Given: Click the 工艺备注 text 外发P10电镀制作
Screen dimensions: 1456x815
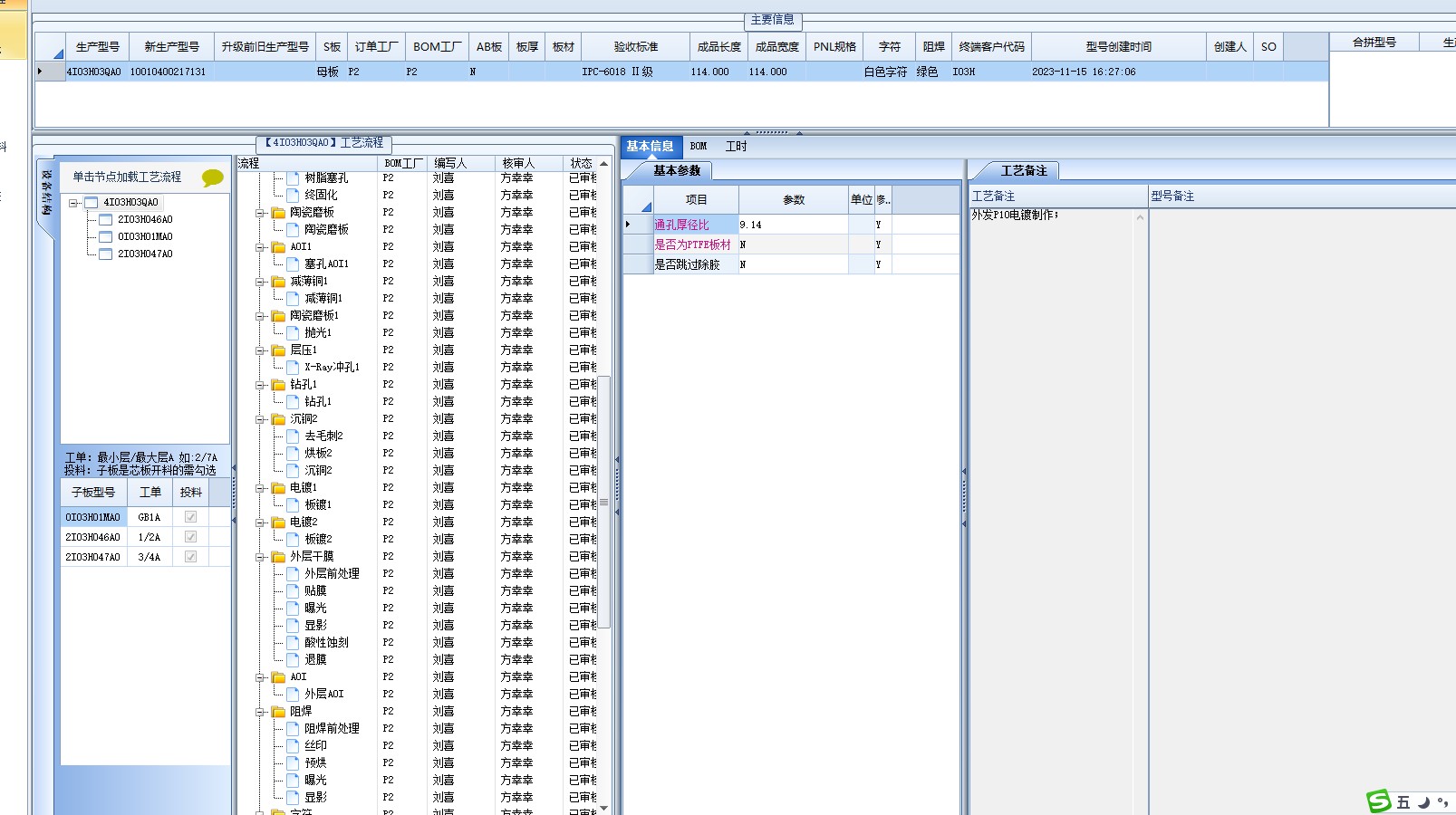Looking at the screenshot, I should (x=1015, y=215).
